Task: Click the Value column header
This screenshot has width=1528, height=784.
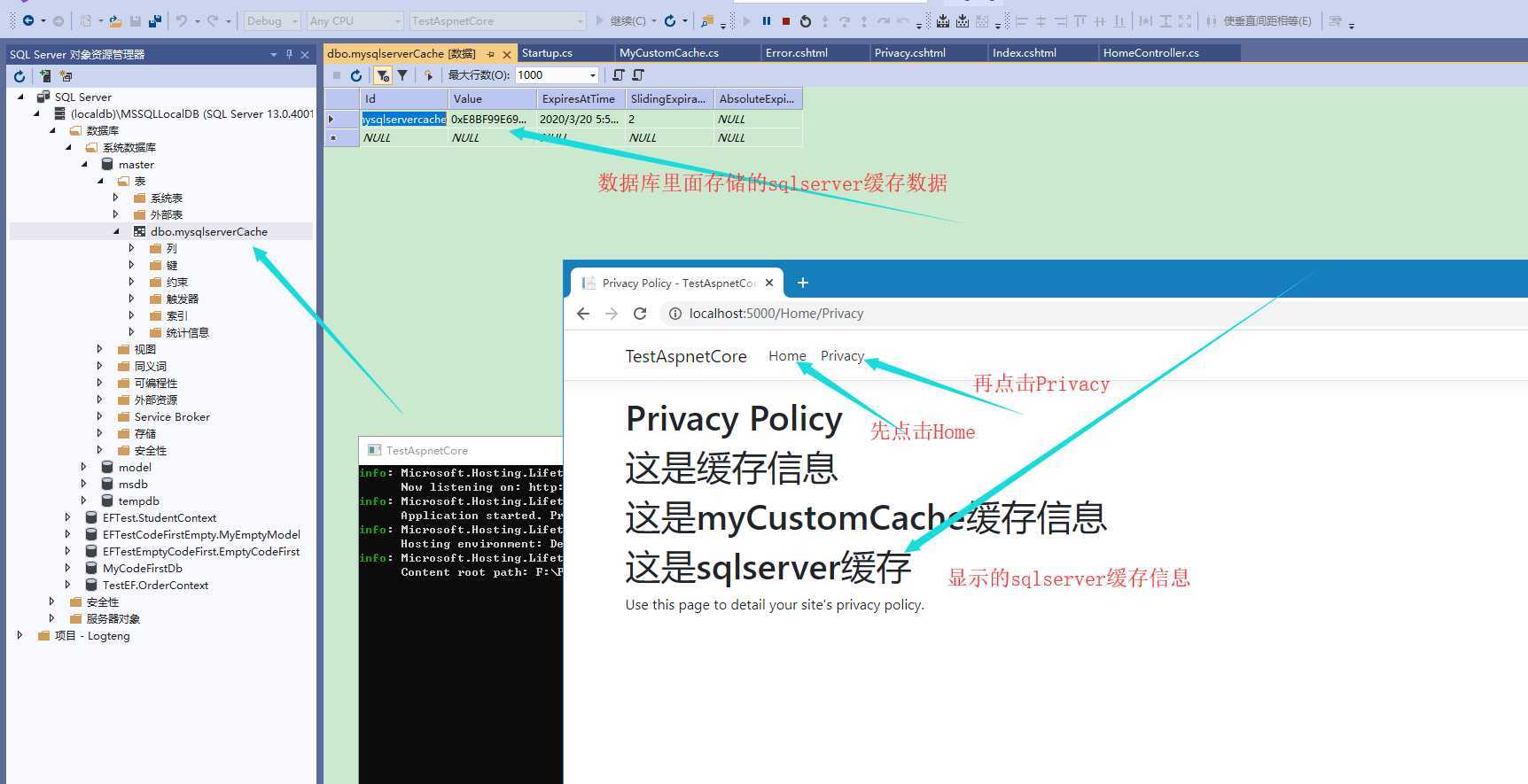Action: [x=493, y=98]
